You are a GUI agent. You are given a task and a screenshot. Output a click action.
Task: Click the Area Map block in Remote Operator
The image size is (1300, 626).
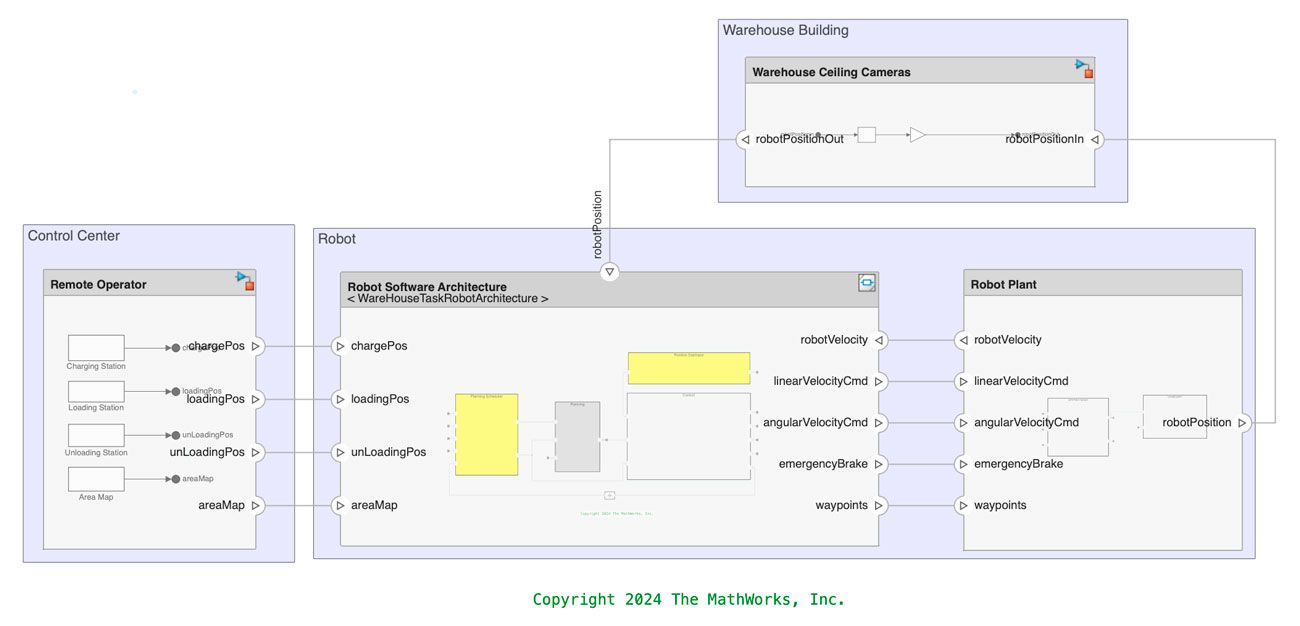point(96,479)
